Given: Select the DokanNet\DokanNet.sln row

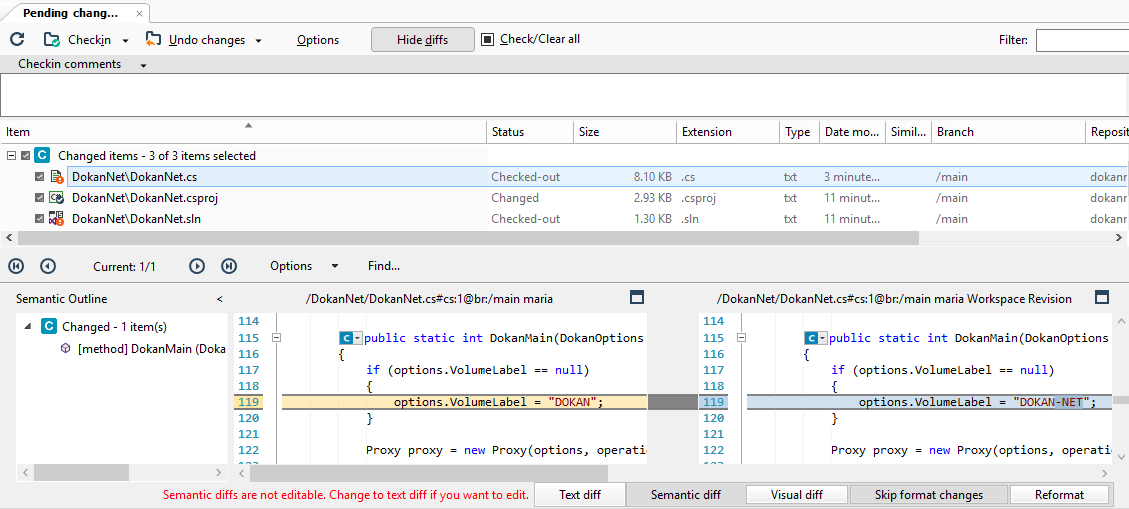Looking at the screenshot, I should pos(564,218).
